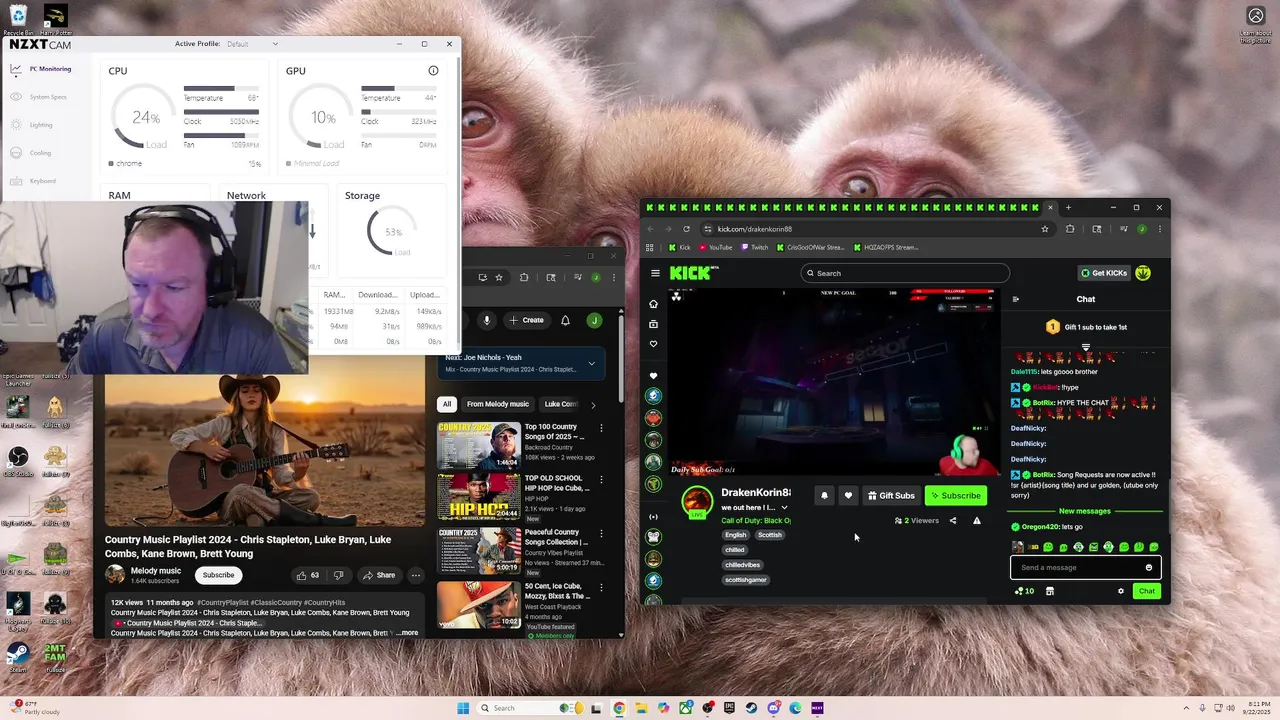1280x720 pixels.
Task: Open Kick Browse from the sidebar
Action: (654, 324)
